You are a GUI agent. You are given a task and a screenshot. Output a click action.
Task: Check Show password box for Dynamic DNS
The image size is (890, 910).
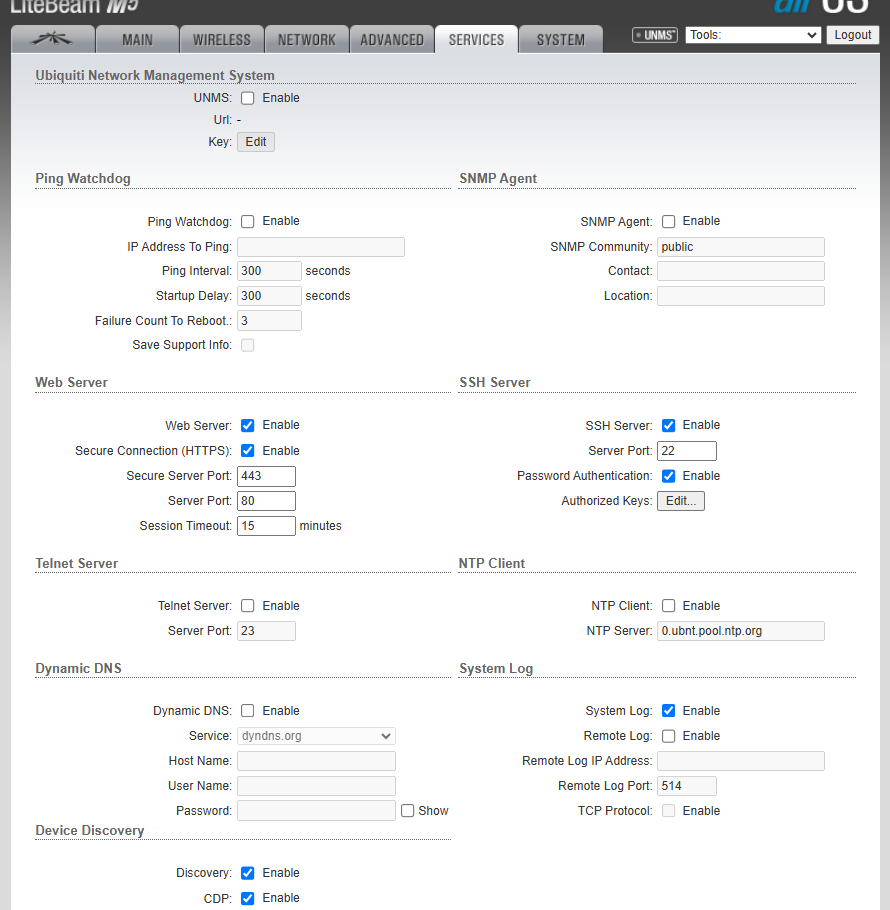click(407, 811)
